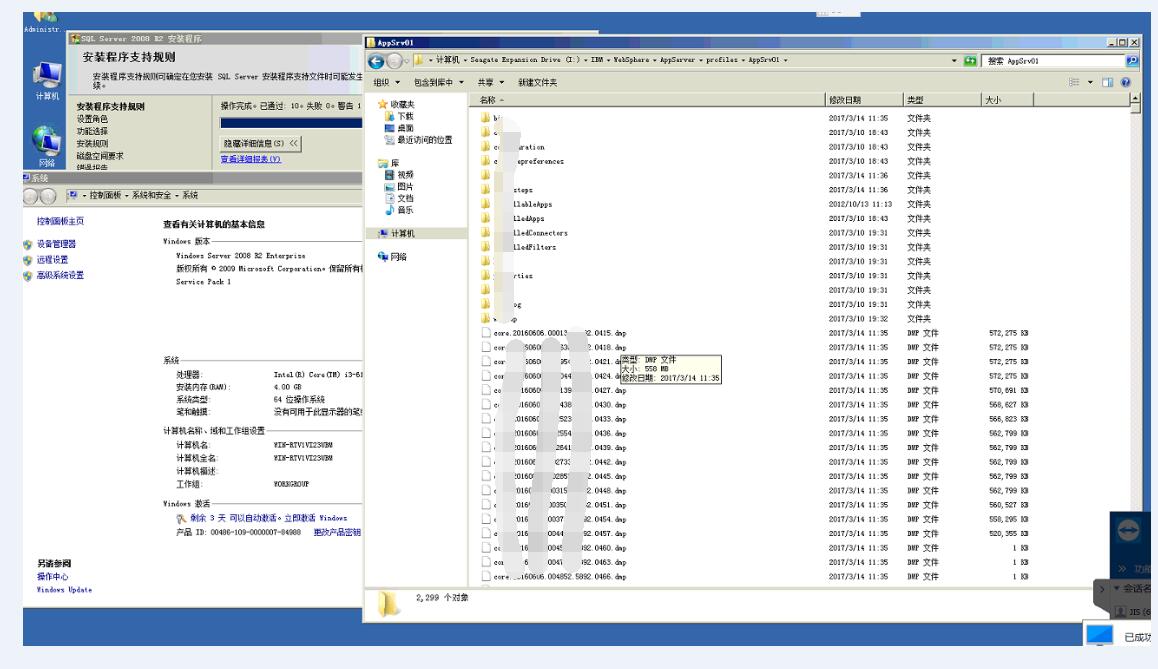This screenshot has width=1158, height=669.
Task: Open 下载 downloads in navigation pane
Action: point(400,116)
